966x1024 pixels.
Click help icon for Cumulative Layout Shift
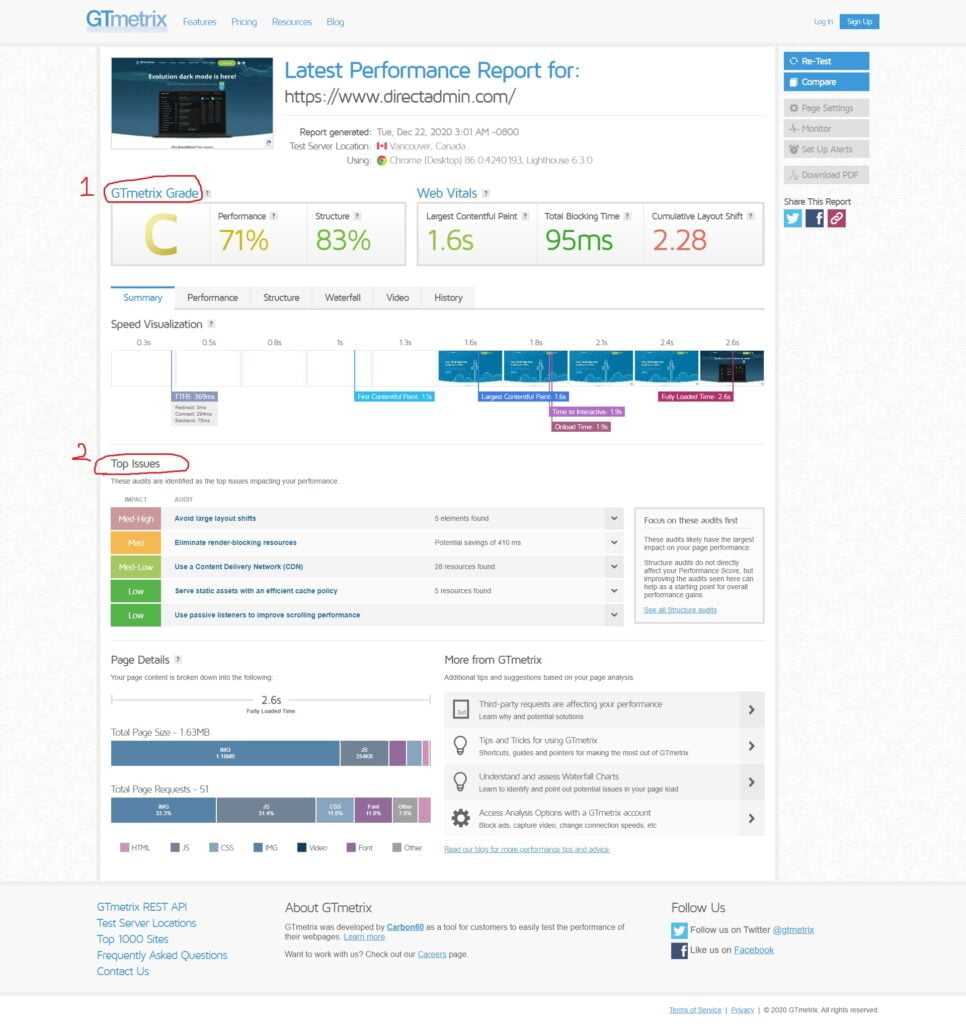click(750, 216)
